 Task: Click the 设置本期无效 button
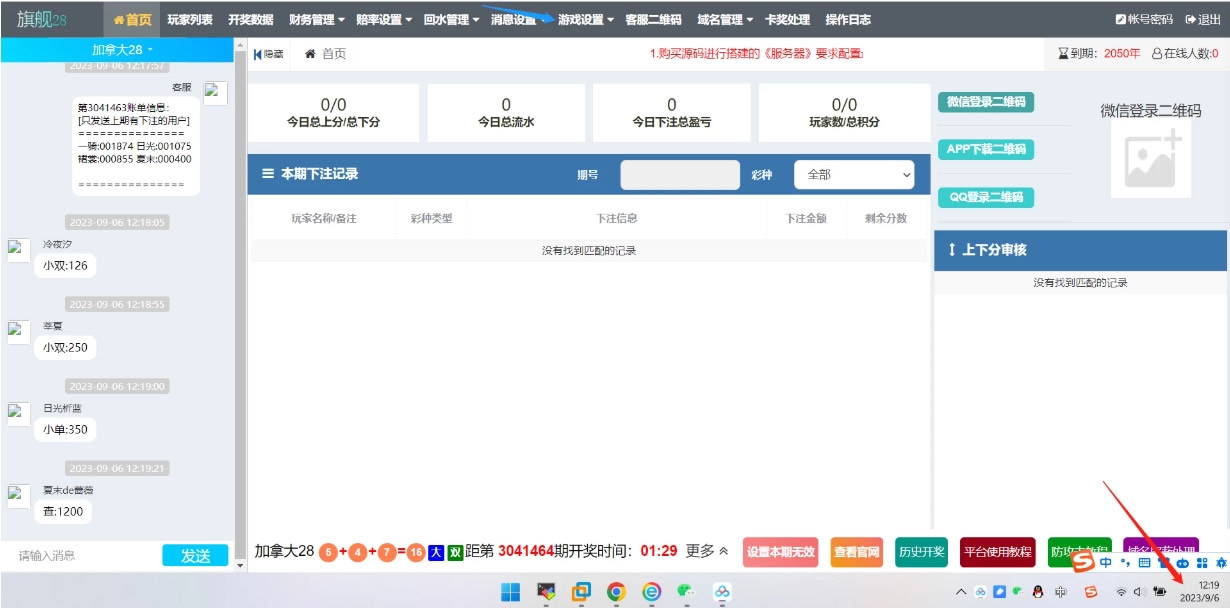click(781, 552)
